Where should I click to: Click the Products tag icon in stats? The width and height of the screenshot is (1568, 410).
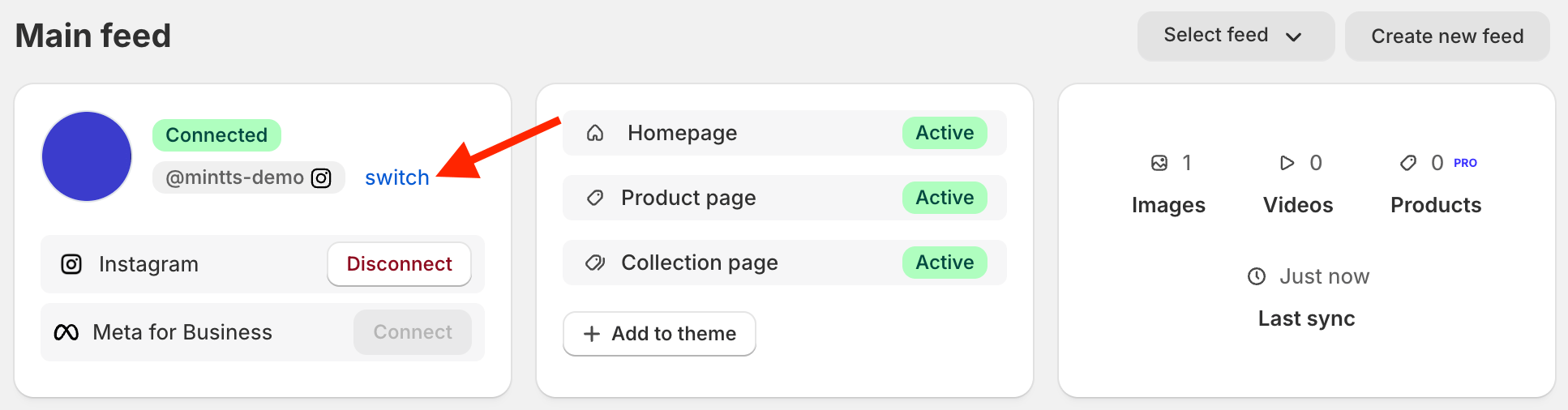tap(1408, 163)
